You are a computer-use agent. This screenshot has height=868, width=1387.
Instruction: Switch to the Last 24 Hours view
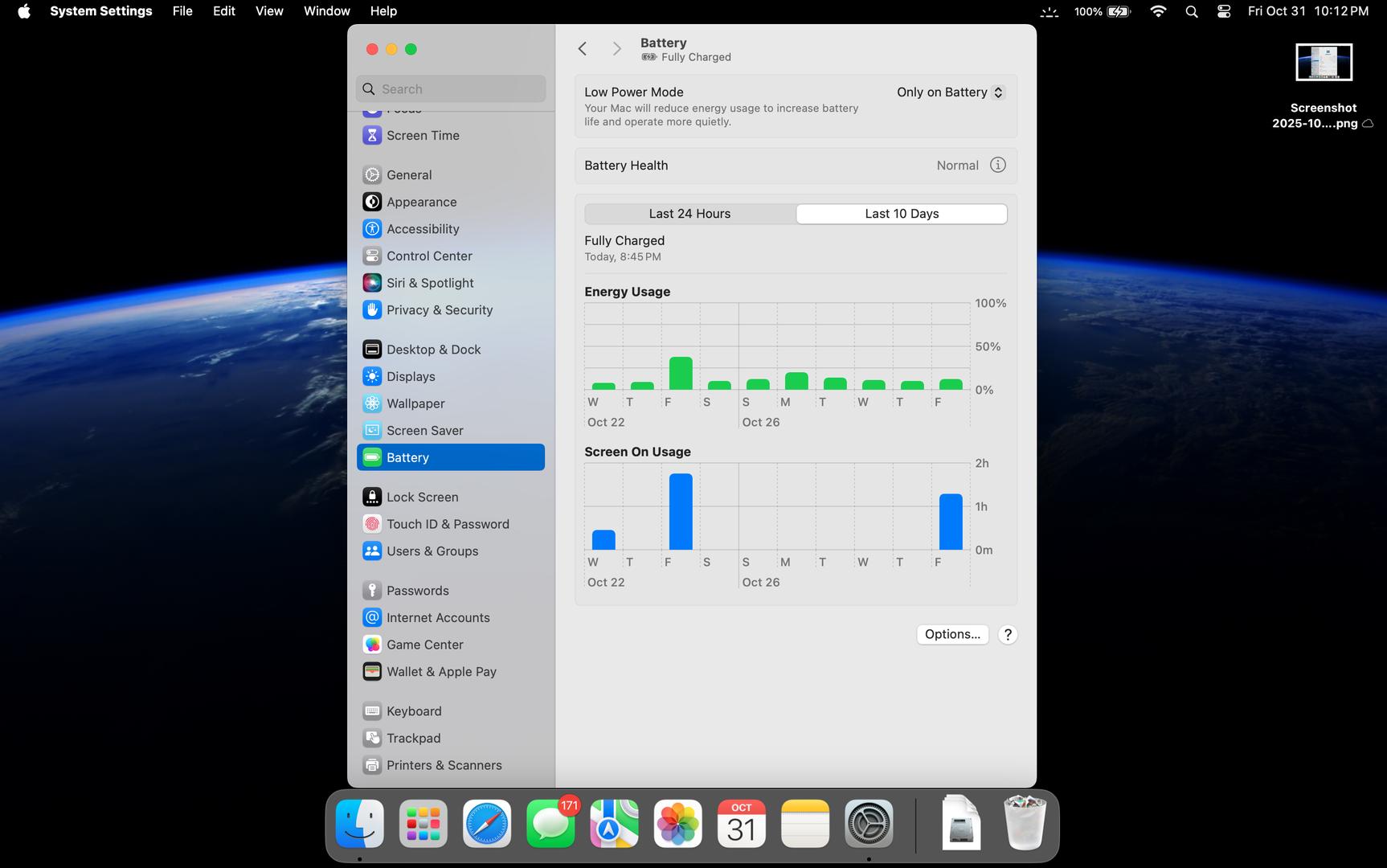click(x=689, y=214)
